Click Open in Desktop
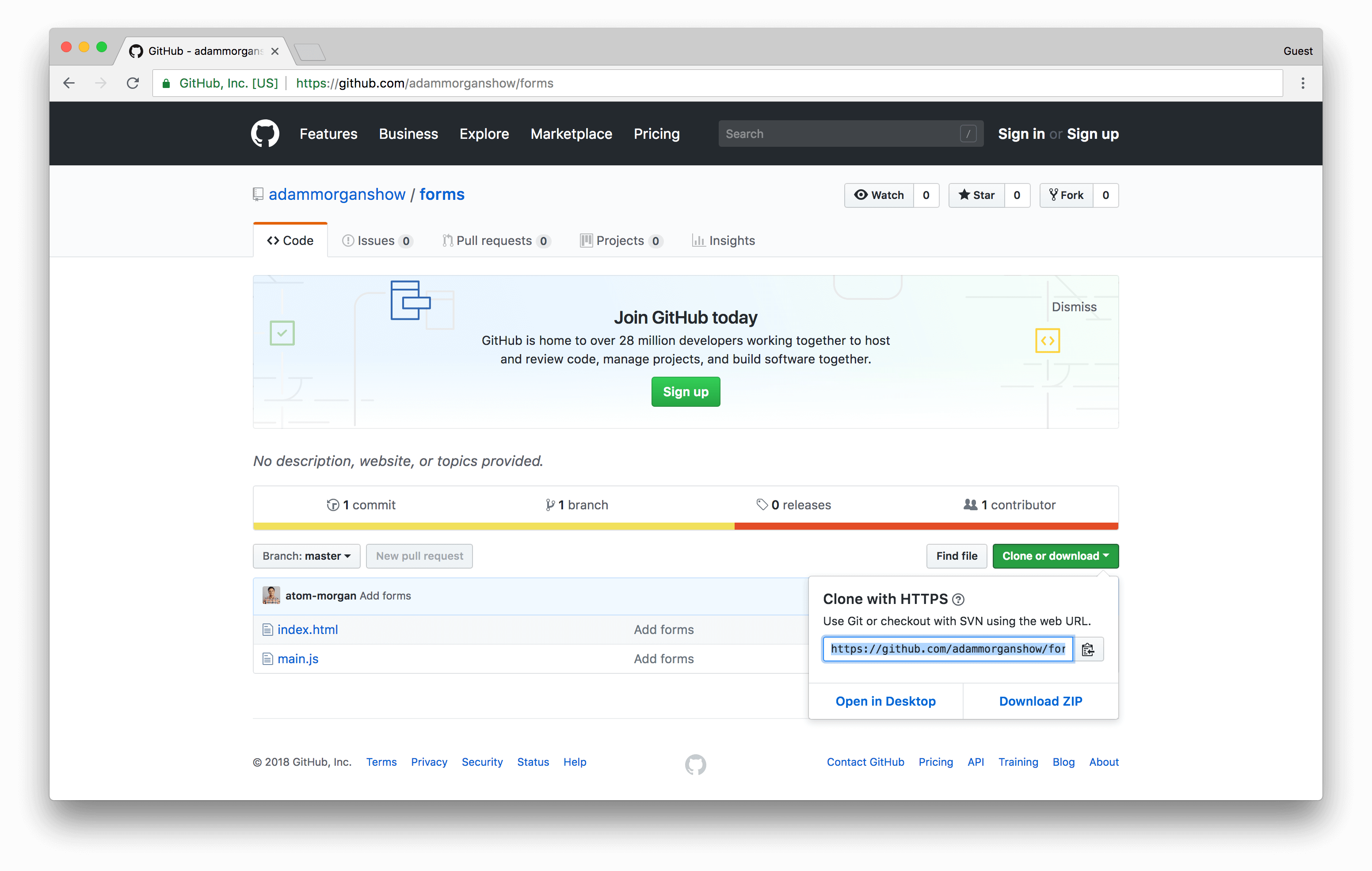 pos(885,701)
